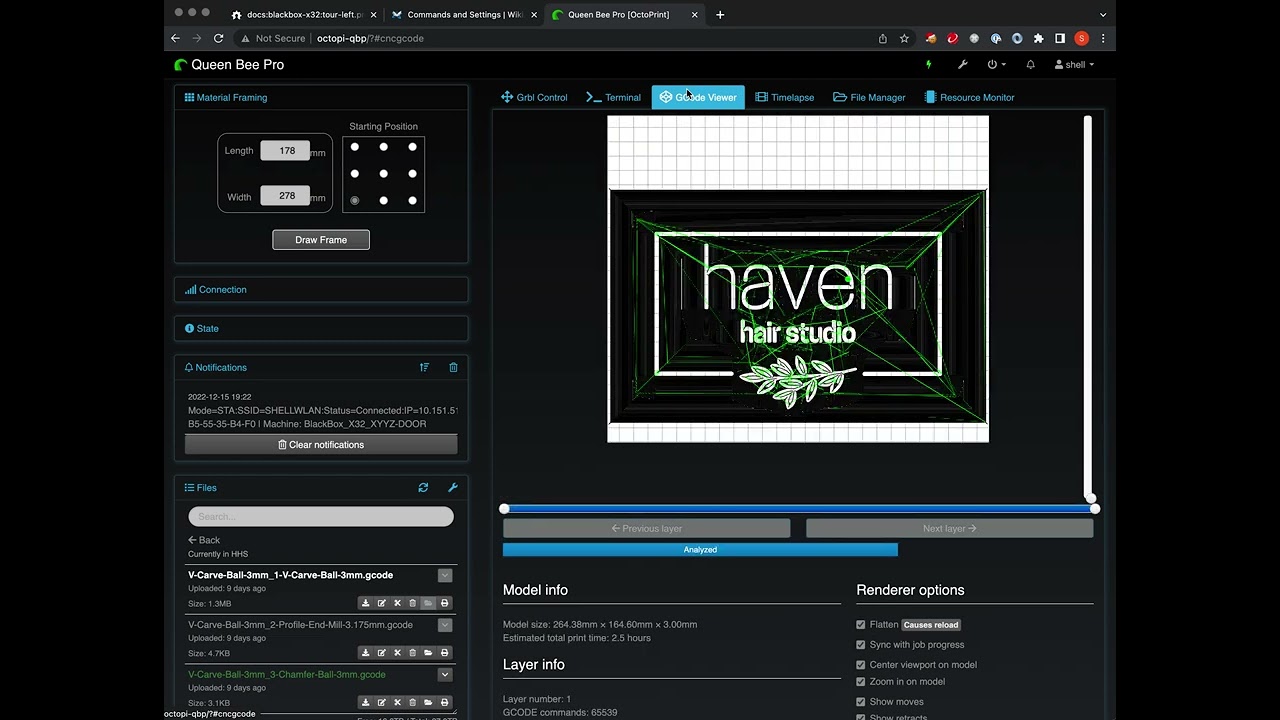
Task: Toggle the Flatten checkbox
Action: pyautogui.click(x=861, y=625)
